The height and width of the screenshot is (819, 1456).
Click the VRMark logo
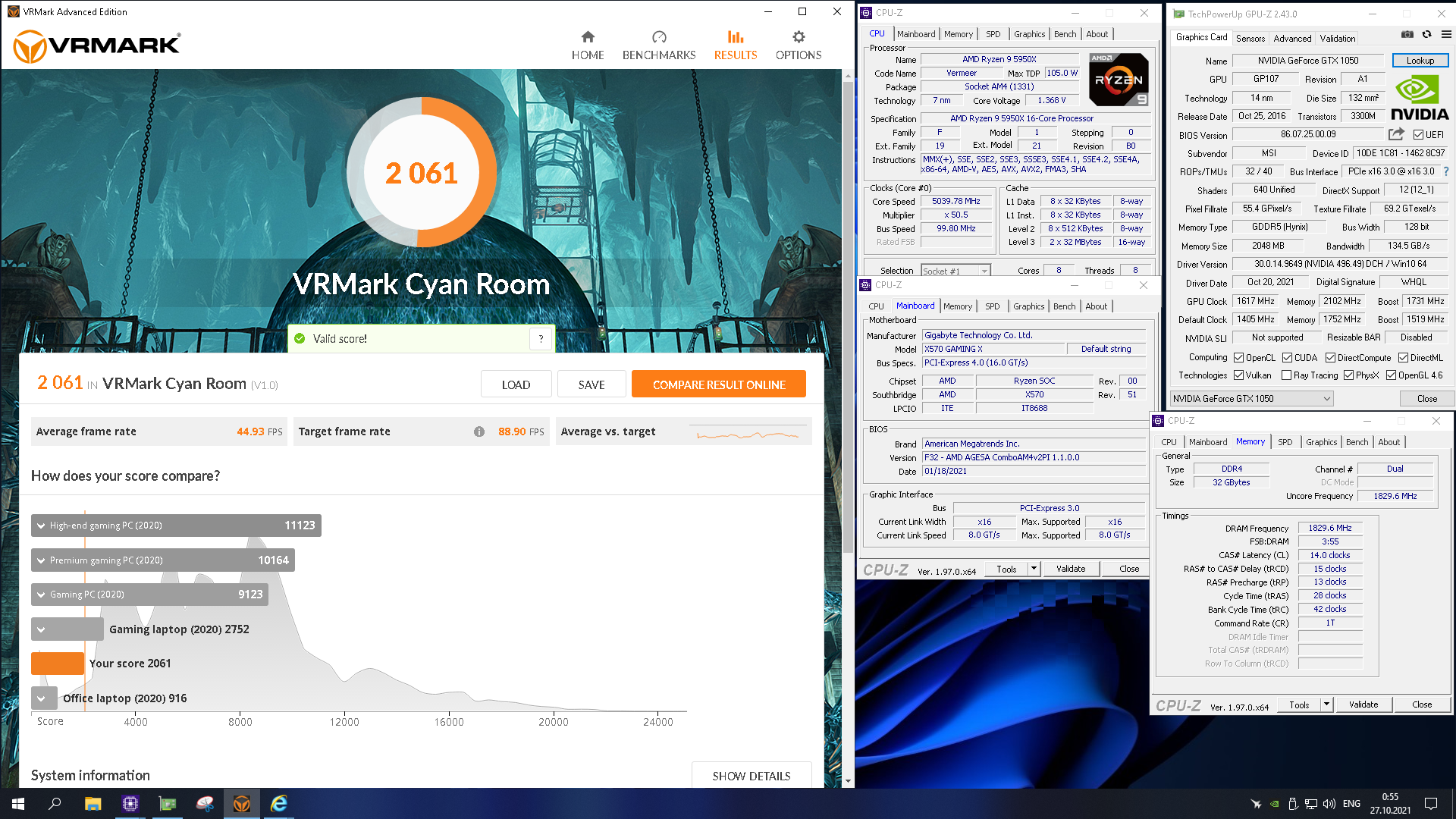[97, 46]
